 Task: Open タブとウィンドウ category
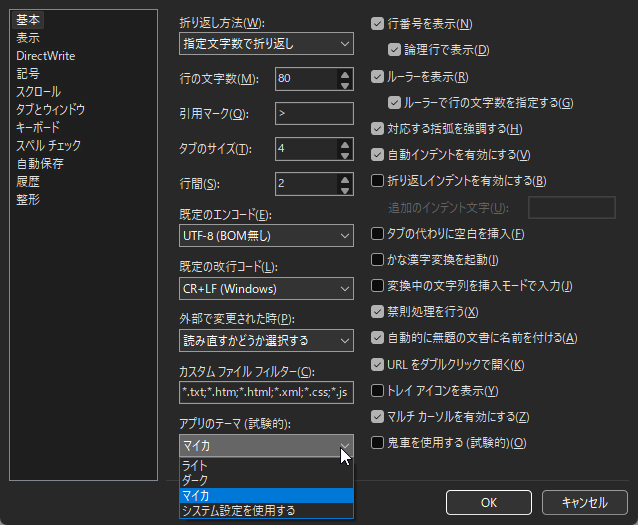pyautogui.click(x=50, y=109)
